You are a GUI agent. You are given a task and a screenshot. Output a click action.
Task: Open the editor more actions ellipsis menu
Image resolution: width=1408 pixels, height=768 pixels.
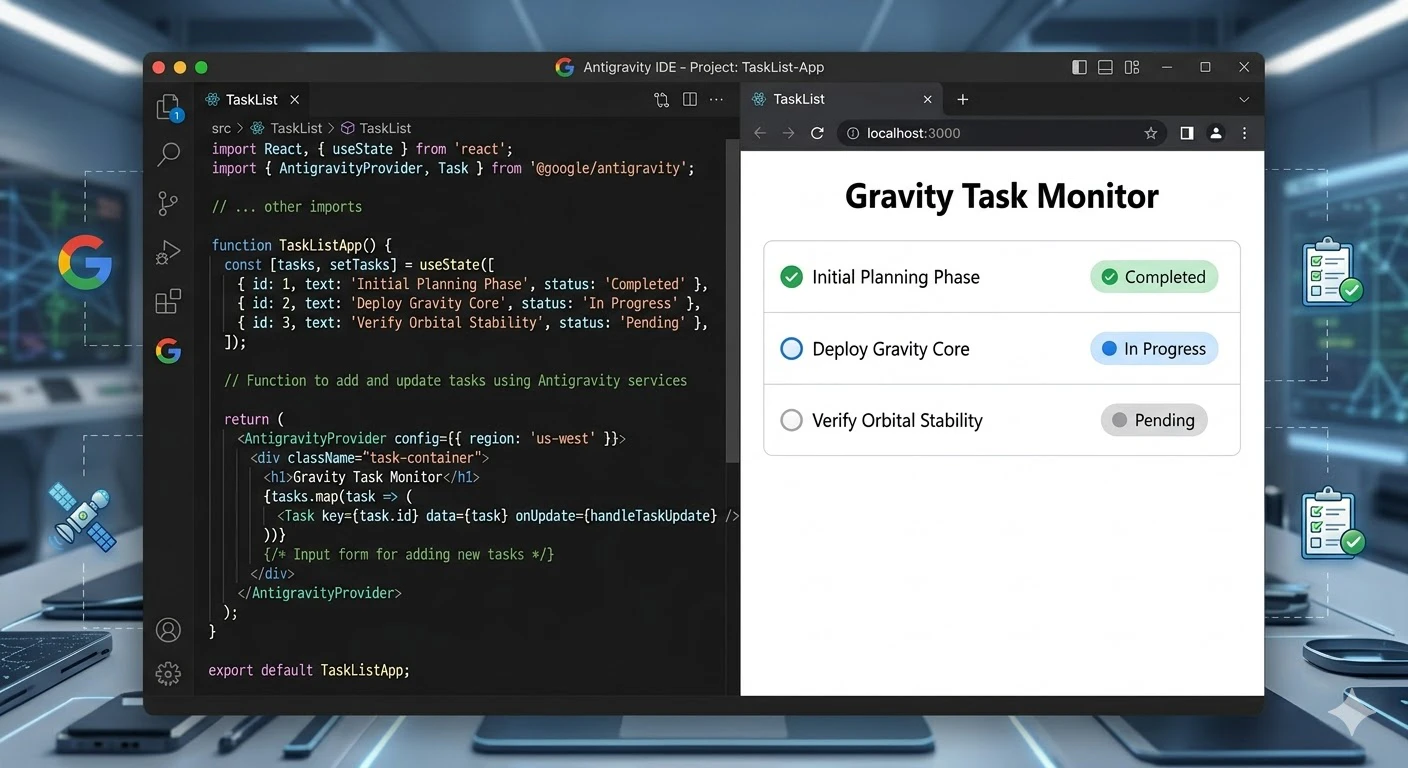pyautogui.click(x=716, y=100)
